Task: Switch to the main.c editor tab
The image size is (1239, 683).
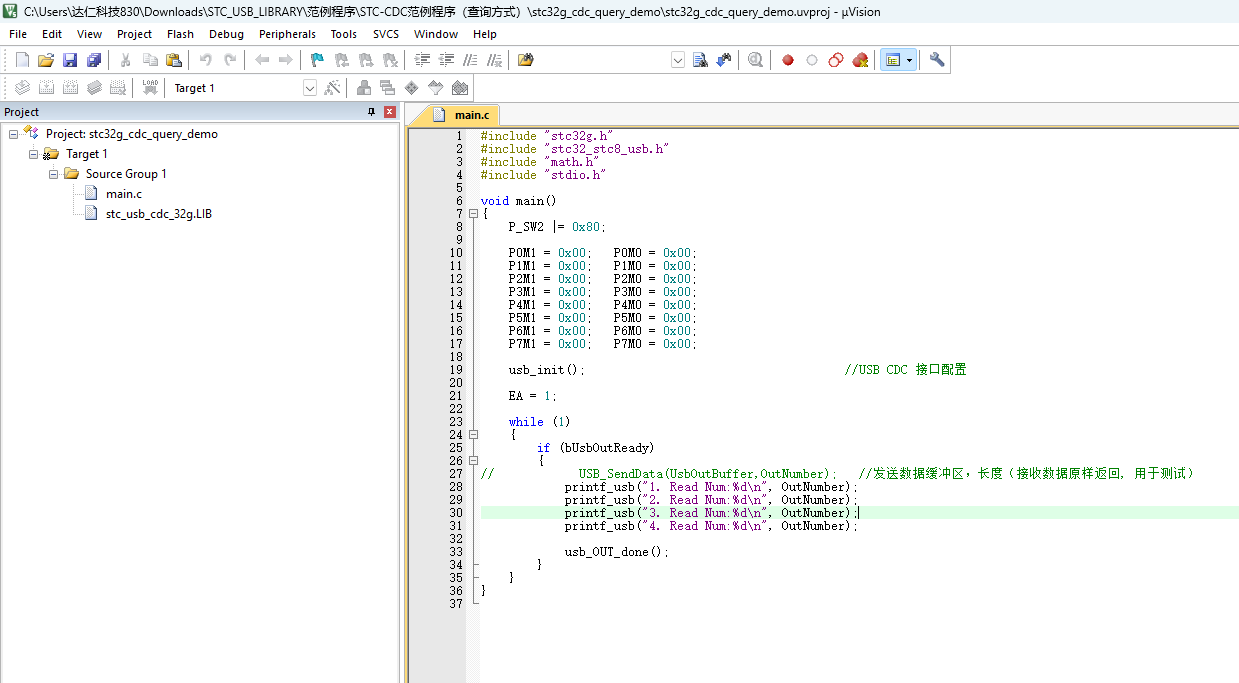Action: pyautogui.click(x=471, y=115)
